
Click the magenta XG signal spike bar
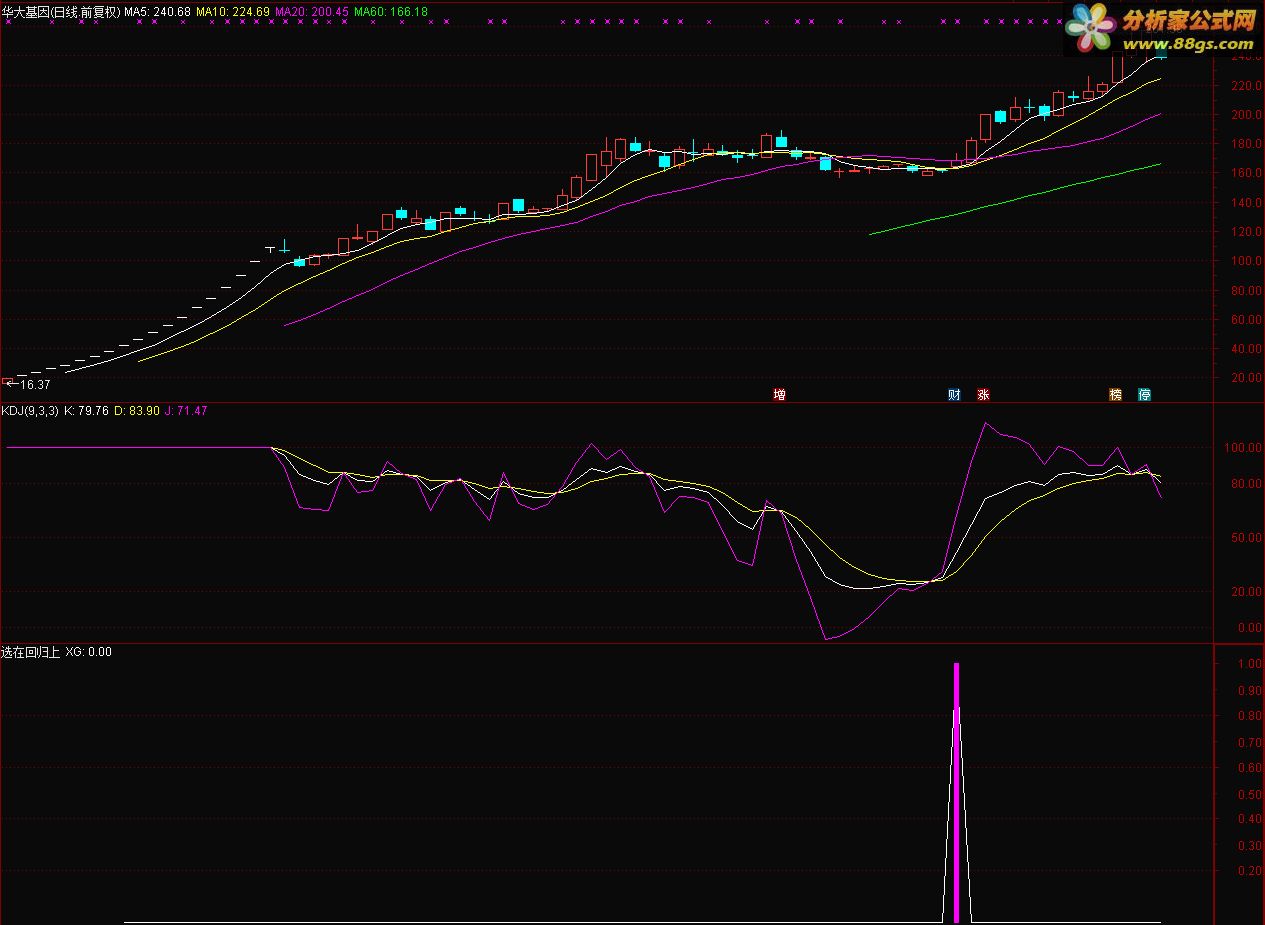point(957,792)
